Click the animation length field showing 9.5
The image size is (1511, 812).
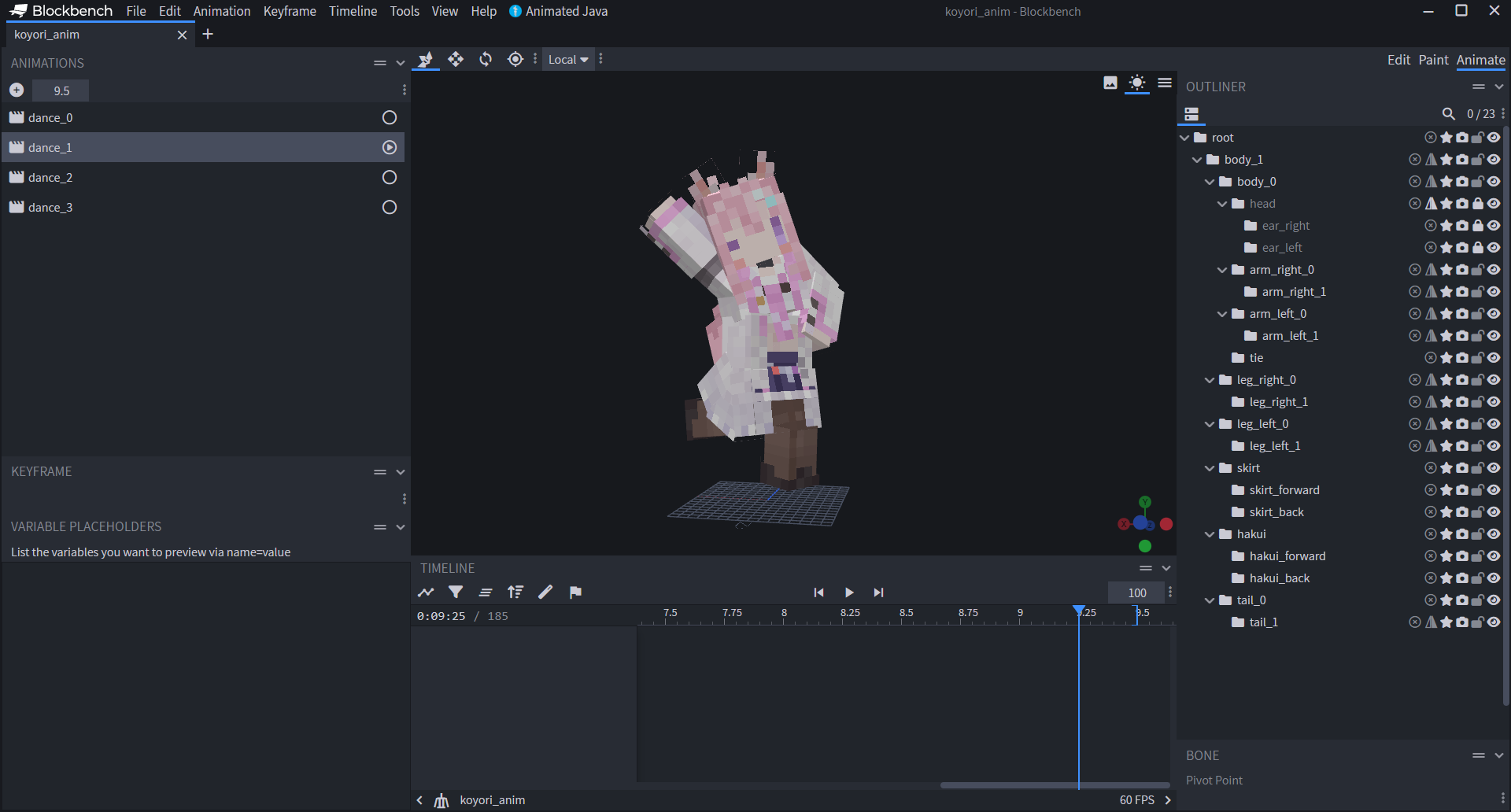(61, 90)
